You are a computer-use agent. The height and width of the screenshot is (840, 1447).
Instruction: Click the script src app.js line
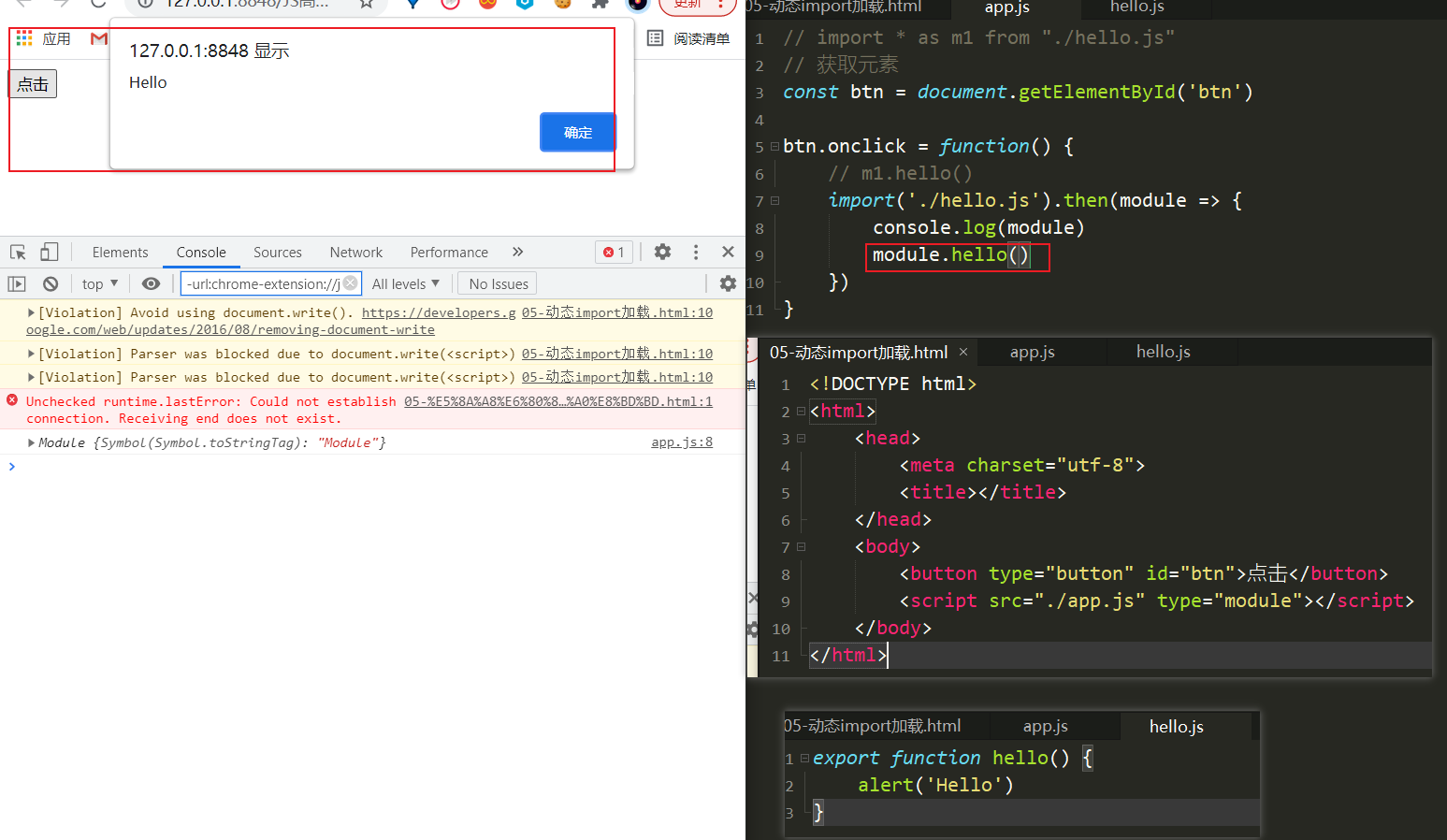[1157, 601]
